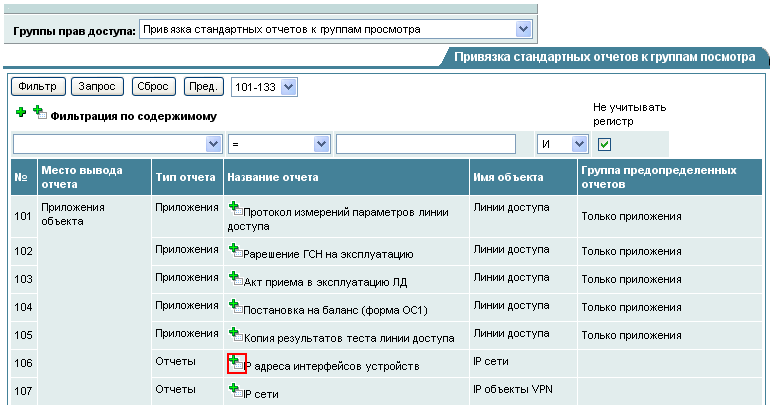This screenshot has height=405, width=774.
Task: Open the '=' comparison operator dropdown
Action: tap(279, 144)
